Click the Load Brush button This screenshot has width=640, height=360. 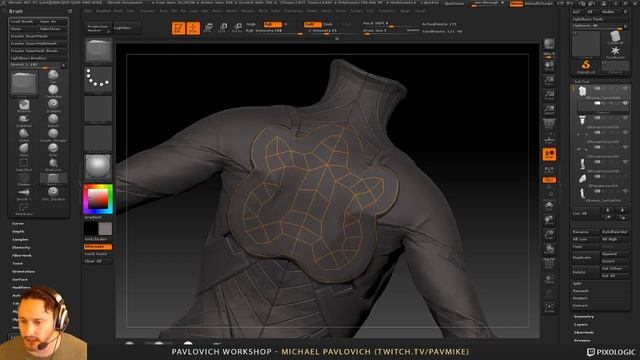[24, 21]
